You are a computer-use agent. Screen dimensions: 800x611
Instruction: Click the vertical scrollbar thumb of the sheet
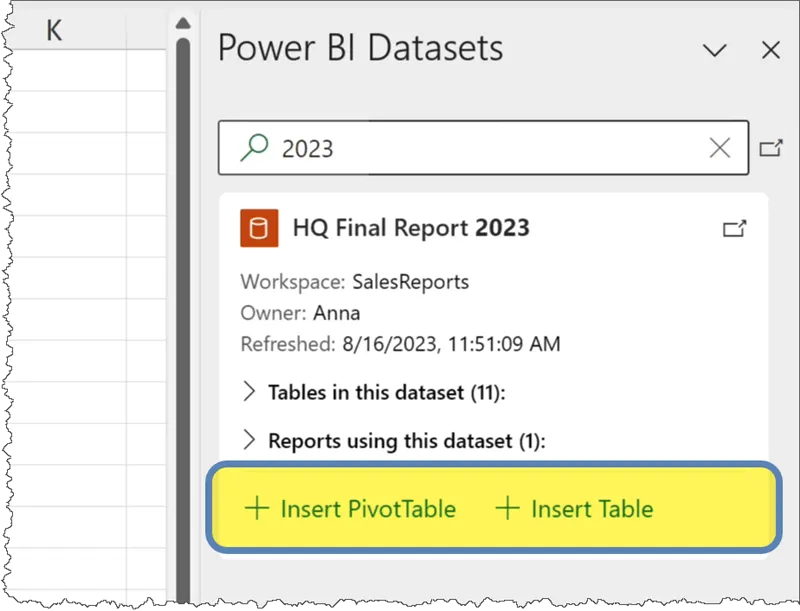click(182, 300)
